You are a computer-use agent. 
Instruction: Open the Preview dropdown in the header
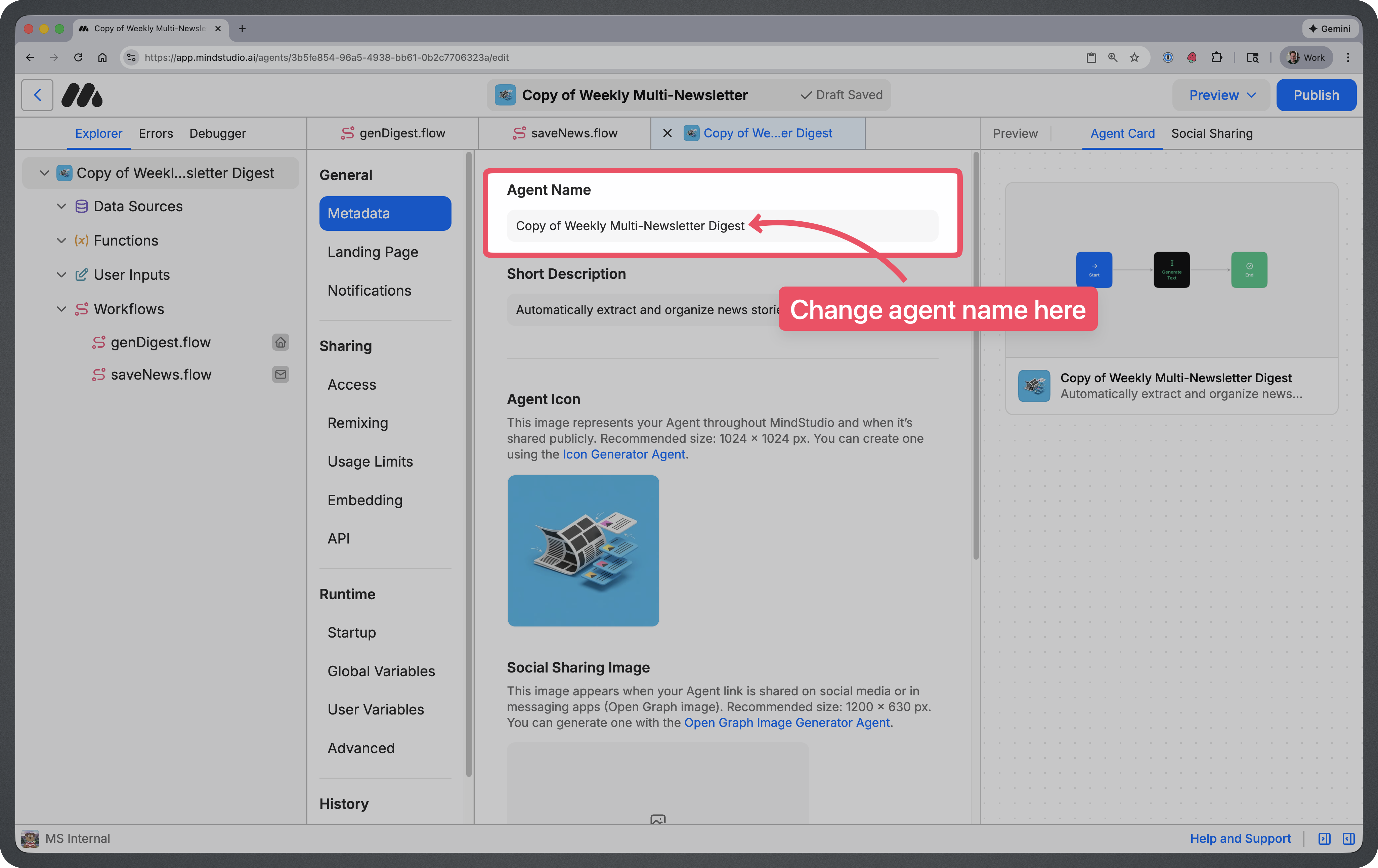pos(1222,95)
